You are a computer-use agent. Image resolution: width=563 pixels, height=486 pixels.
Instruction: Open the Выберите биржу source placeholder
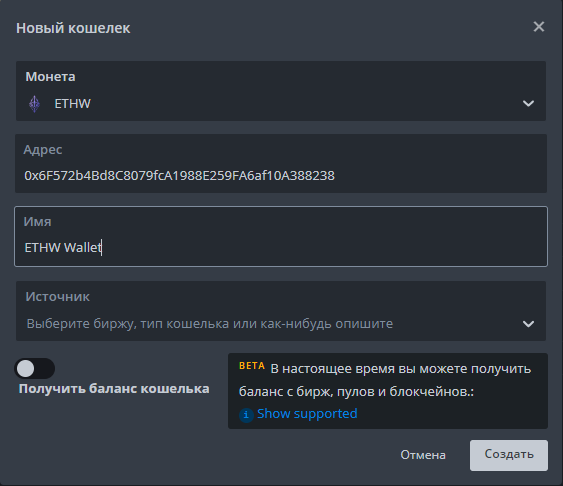(x=210, y=324)
